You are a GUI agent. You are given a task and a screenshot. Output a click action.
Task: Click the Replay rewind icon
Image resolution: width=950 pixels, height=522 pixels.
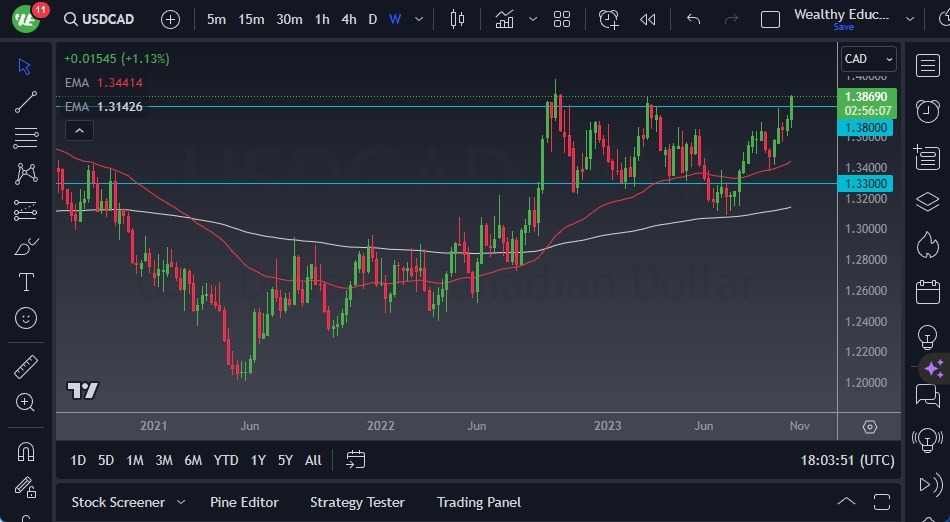tap(648, 19)
